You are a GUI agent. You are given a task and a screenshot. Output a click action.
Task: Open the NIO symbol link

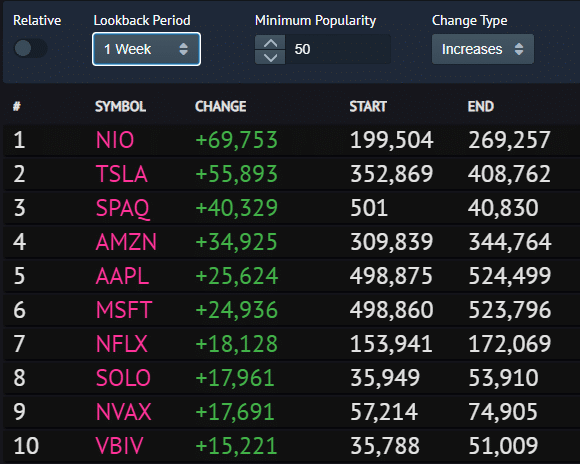tap(115, 140)
